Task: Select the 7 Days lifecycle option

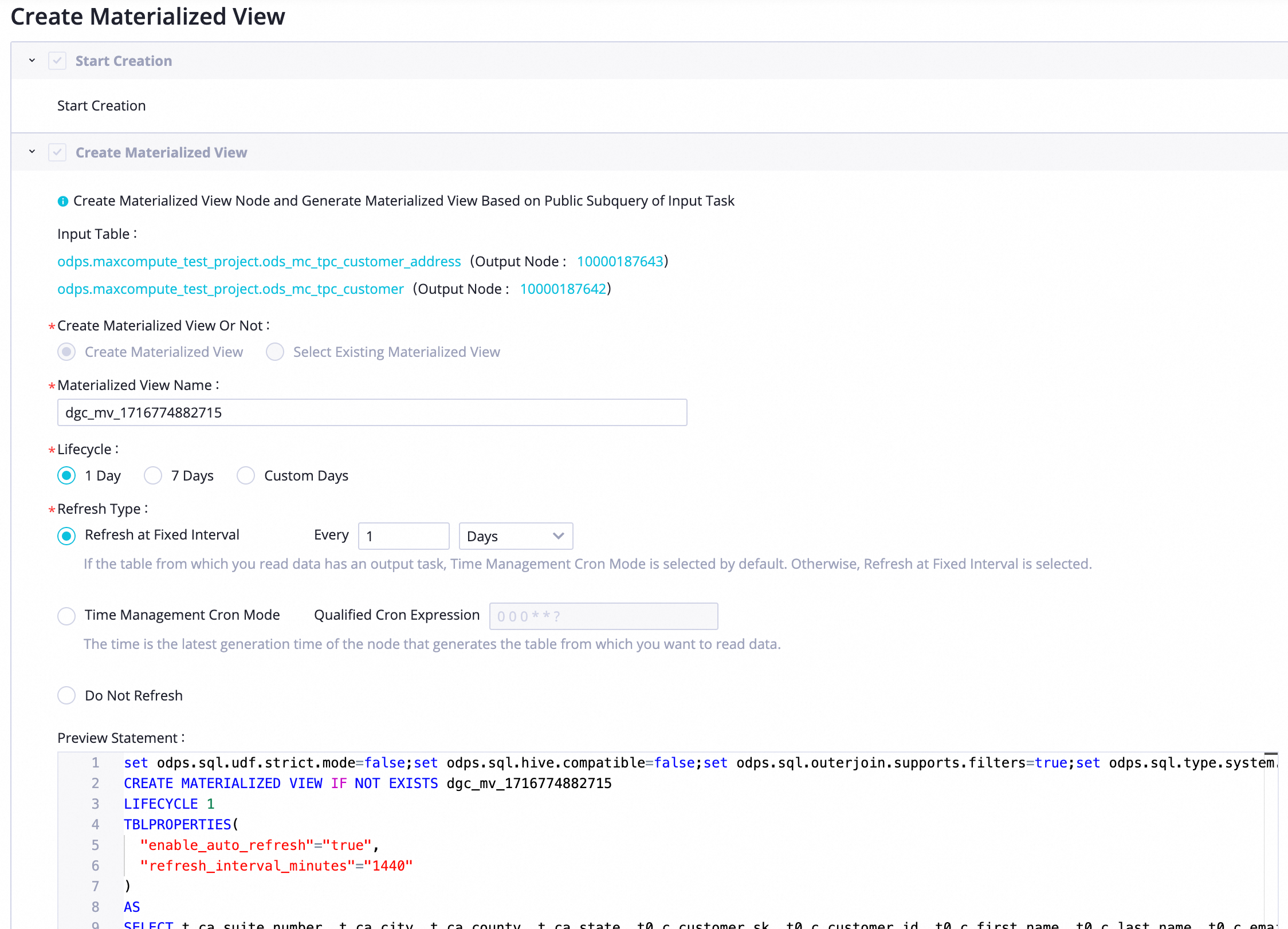Action: (x=153, y=475)
